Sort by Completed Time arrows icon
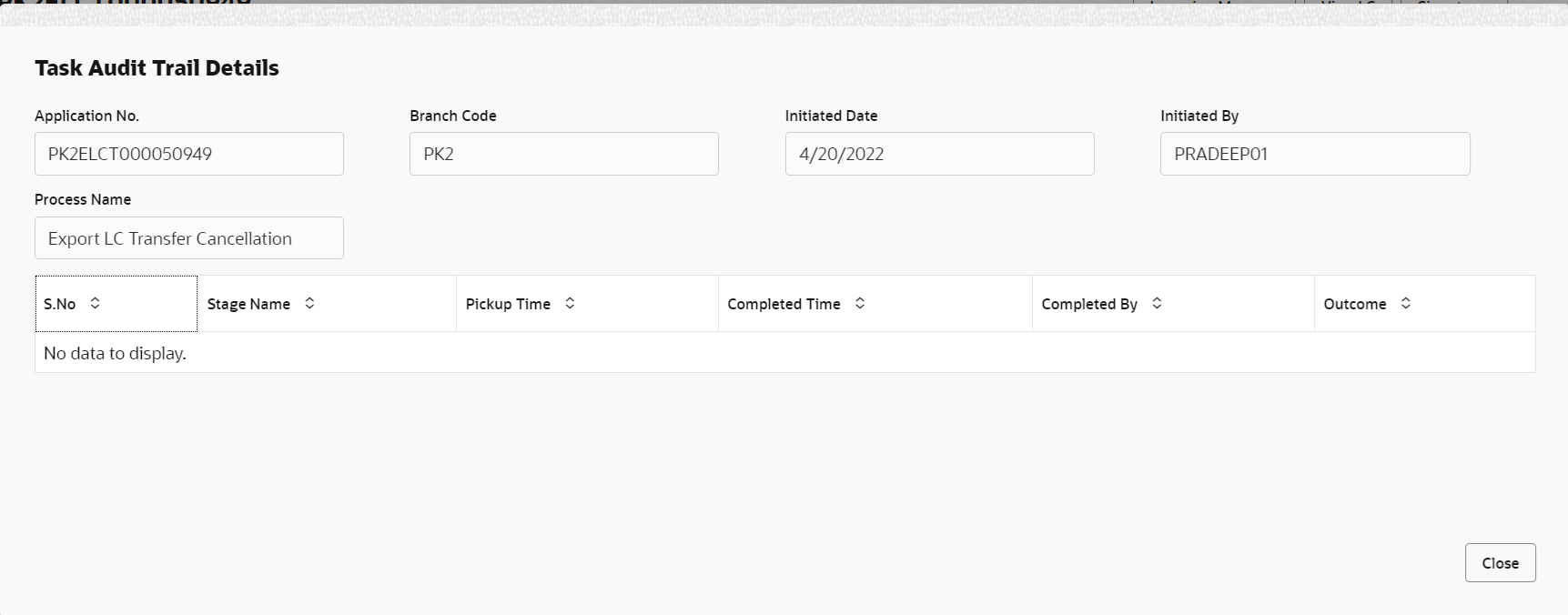 click(x=860, y=303)
